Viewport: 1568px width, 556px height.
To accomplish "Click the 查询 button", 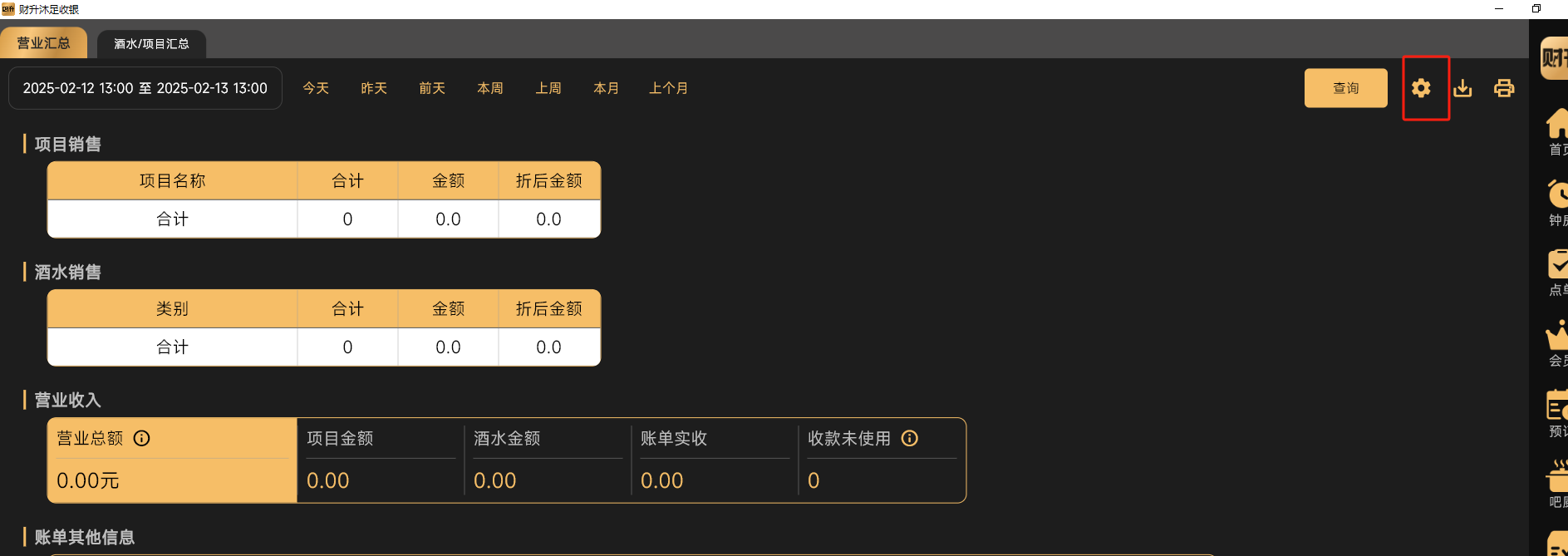I will coord(1346,88).
